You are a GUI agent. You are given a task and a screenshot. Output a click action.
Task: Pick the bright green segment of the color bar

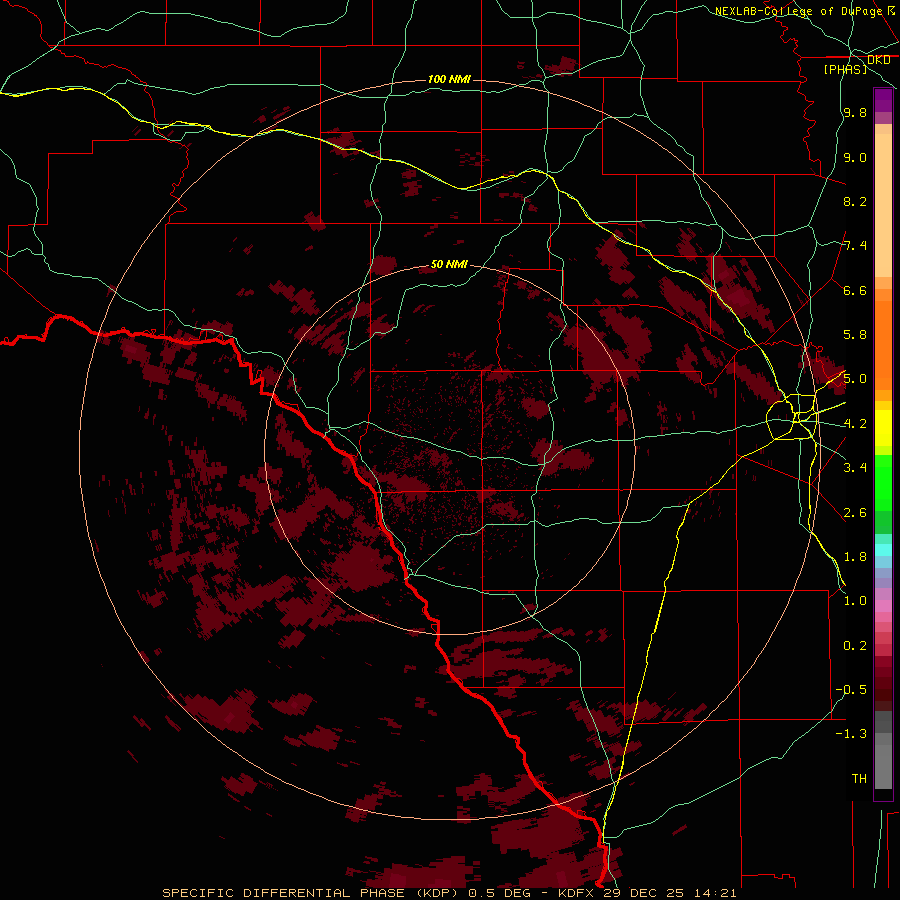883,482
